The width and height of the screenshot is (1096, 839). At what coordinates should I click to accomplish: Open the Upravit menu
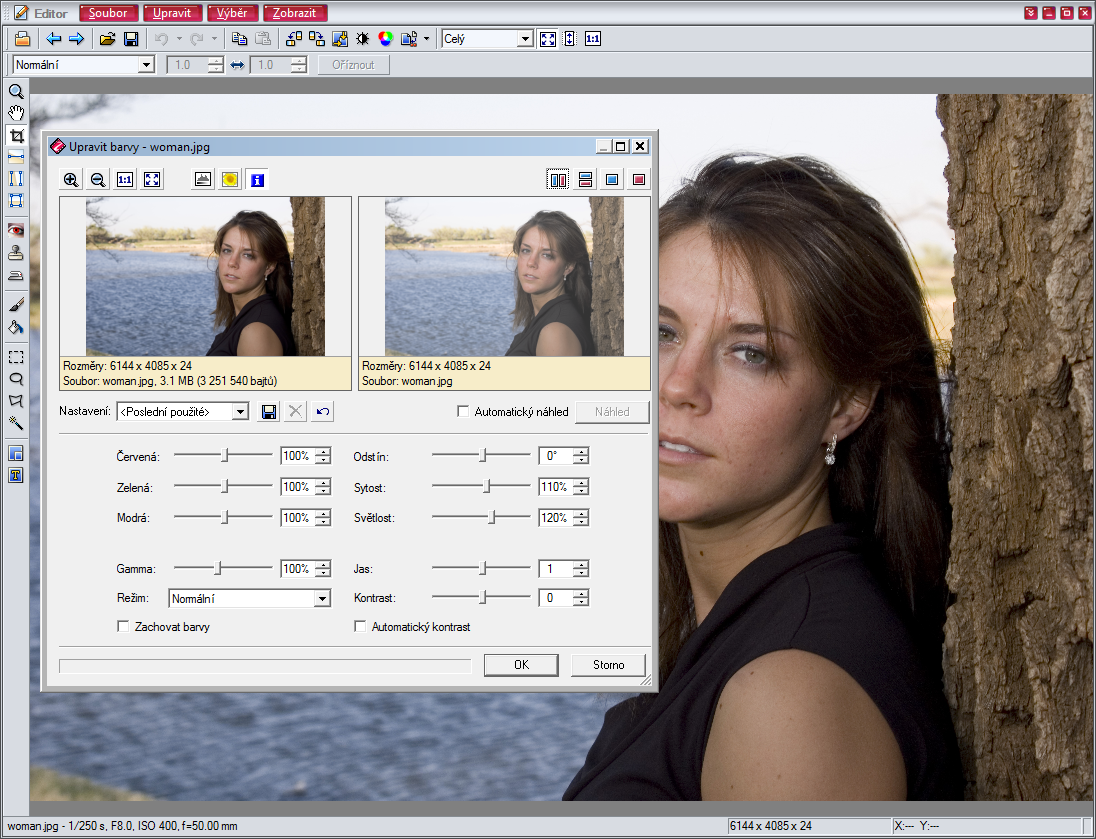(172, 13)
